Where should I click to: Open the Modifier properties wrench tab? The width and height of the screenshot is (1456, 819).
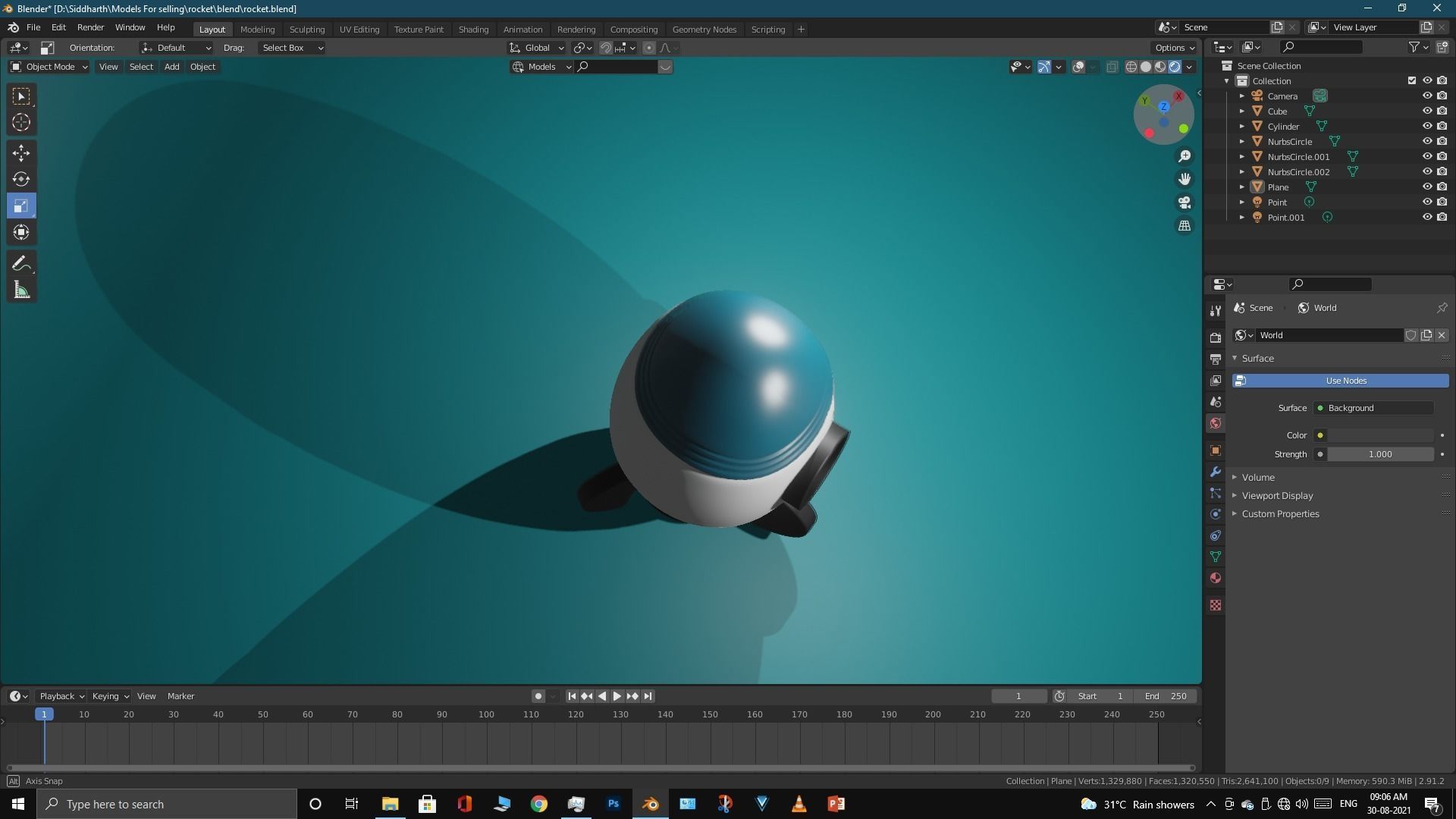(1216, 472)
